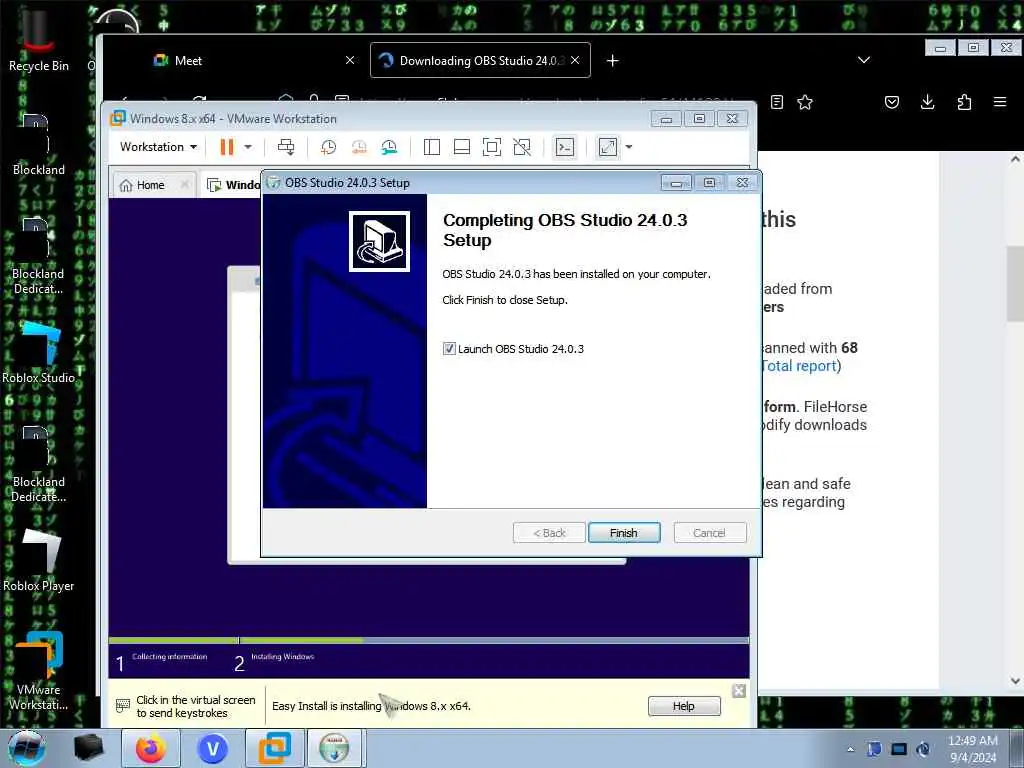Select the Roblox Studio desktop icon
This screenshot has width=1024, height=768.
click(39, 353)
